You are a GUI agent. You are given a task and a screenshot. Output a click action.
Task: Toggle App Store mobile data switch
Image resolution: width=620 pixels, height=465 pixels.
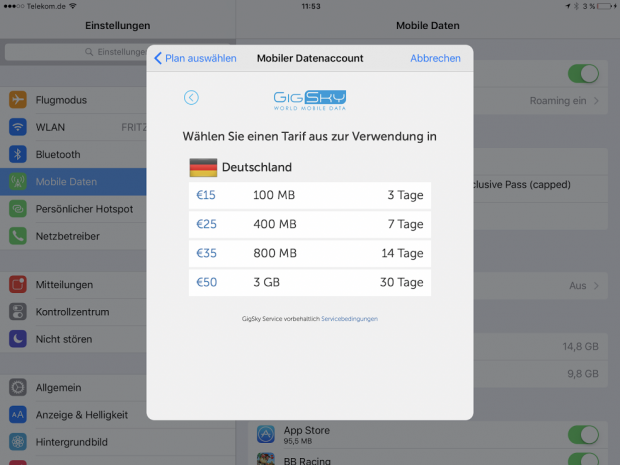click(583, 435)
